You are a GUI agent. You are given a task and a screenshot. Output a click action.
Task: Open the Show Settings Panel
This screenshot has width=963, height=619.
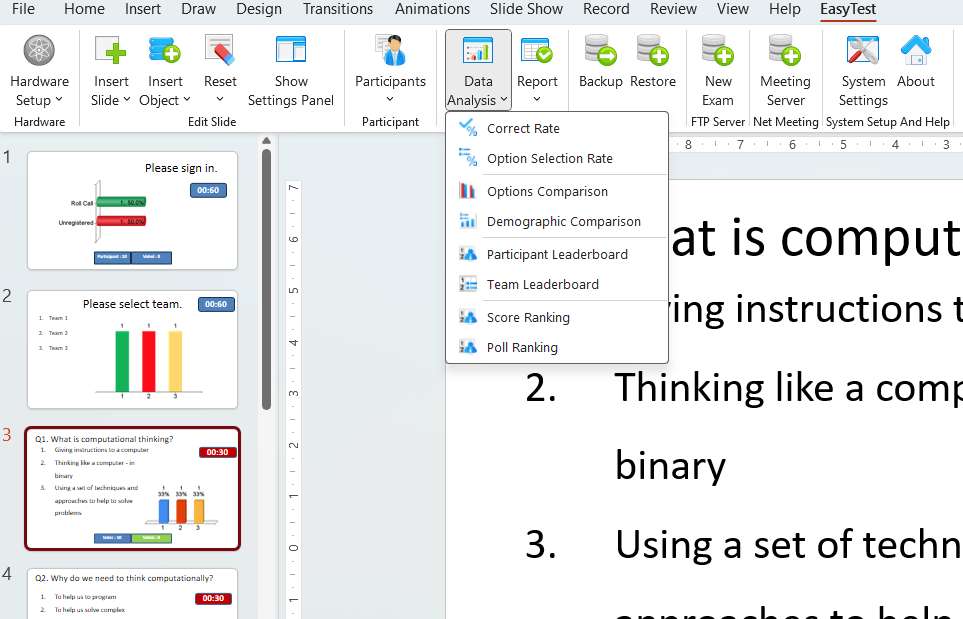[x=291, y=52]
